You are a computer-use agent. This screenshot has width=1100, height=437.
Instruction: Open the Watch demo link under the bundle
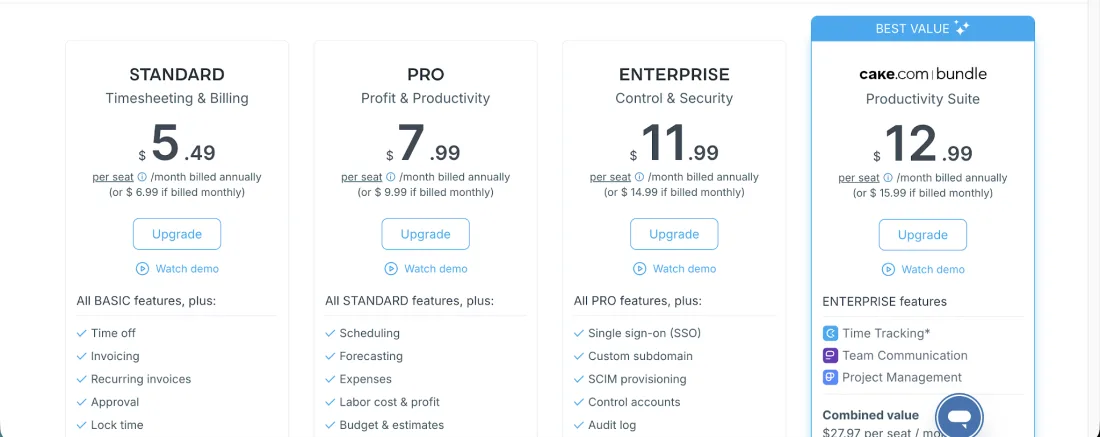point(923,269)
